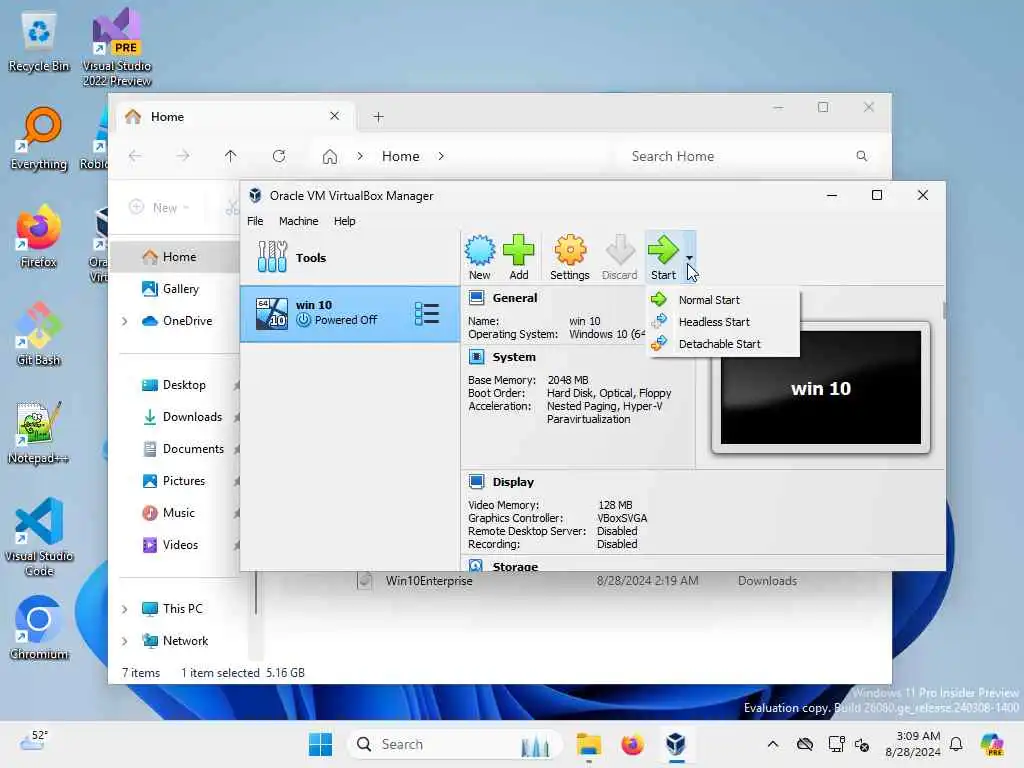
Task: Click the Firefox desktop icon
Action: click(39, 237)
